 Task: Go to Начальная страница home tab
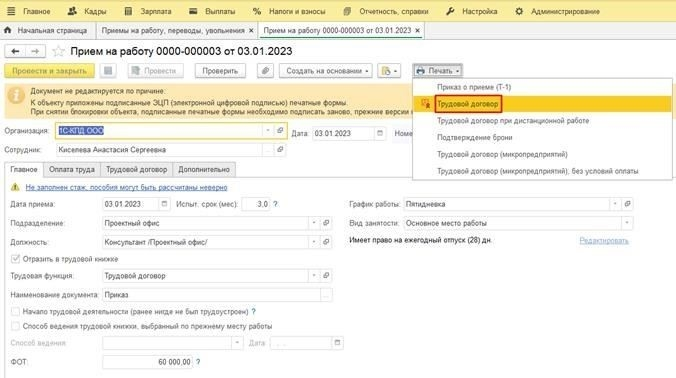coord(46,31)
